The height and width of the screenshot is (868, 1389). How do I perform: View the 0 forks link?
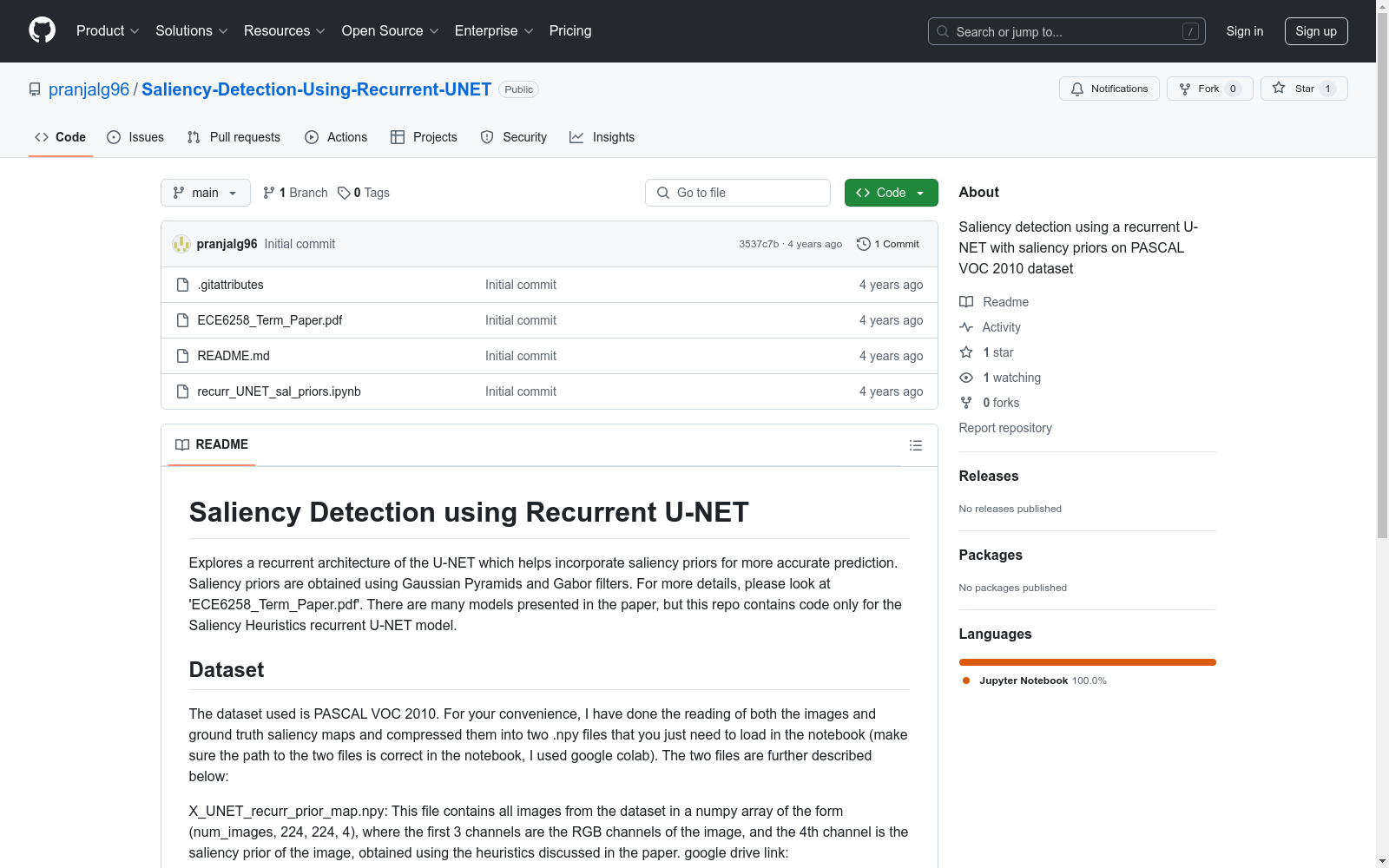[990, 403]
